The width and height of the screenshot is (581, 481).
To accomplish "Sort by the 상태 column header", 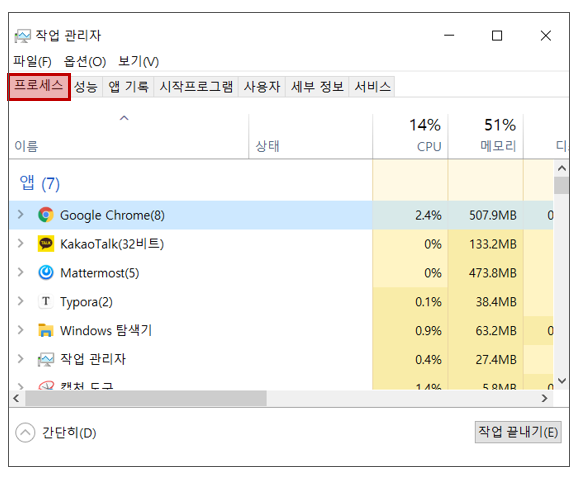I will [311, 136].
